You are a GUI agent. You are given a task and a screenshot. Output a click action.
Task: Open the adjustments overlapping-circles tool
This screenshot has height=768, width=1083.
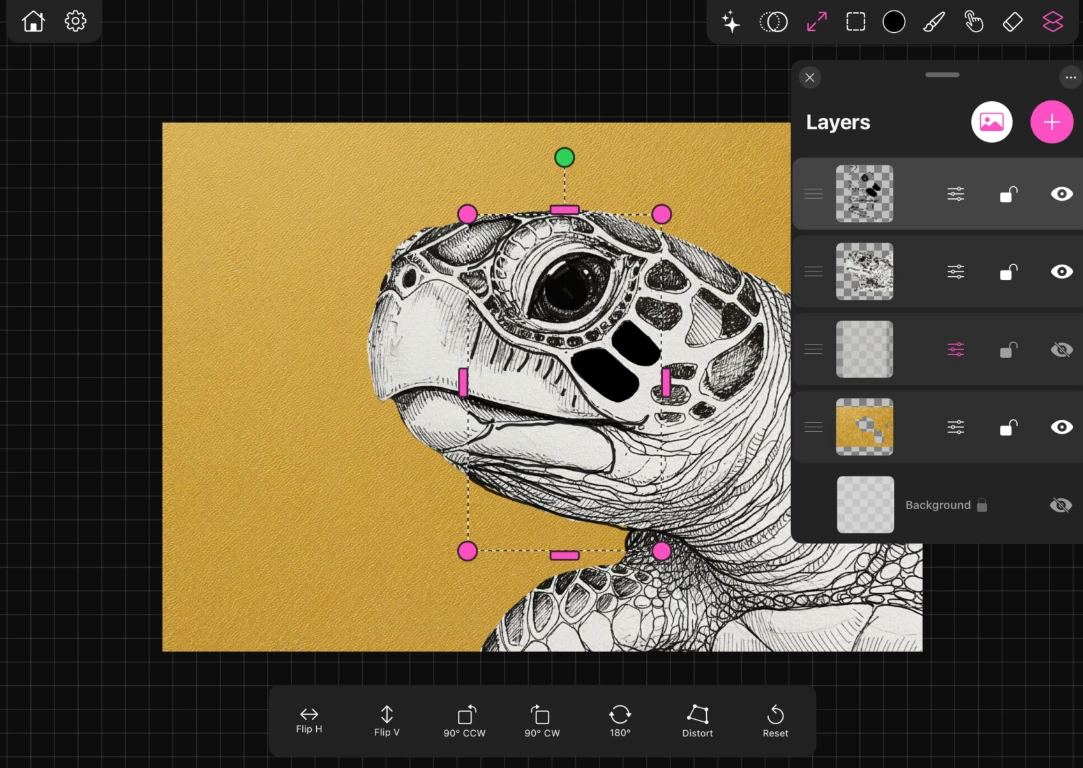pos(774,22)
